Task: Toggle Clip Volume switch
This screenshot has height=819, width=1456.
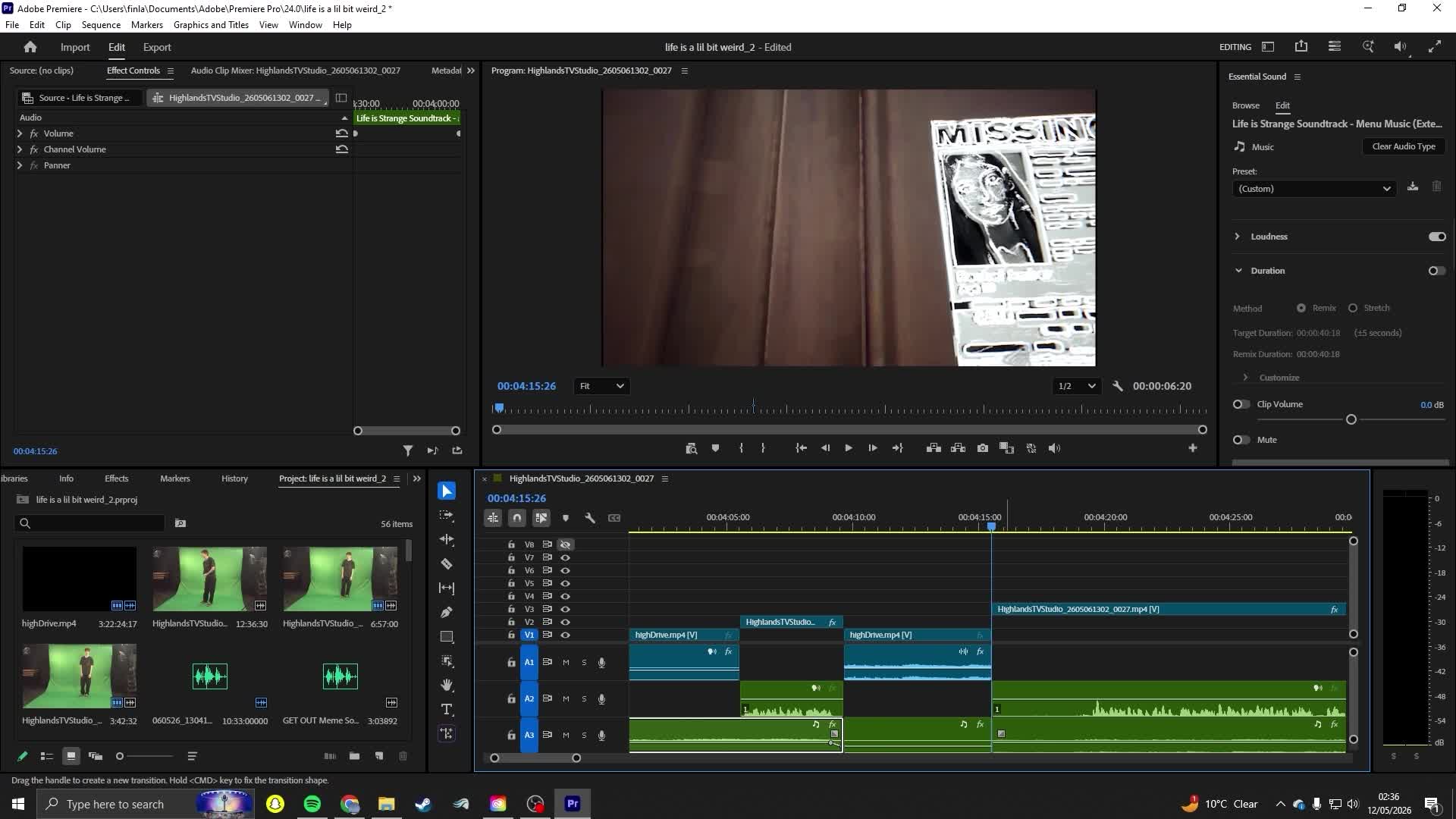Action: 1241,404
